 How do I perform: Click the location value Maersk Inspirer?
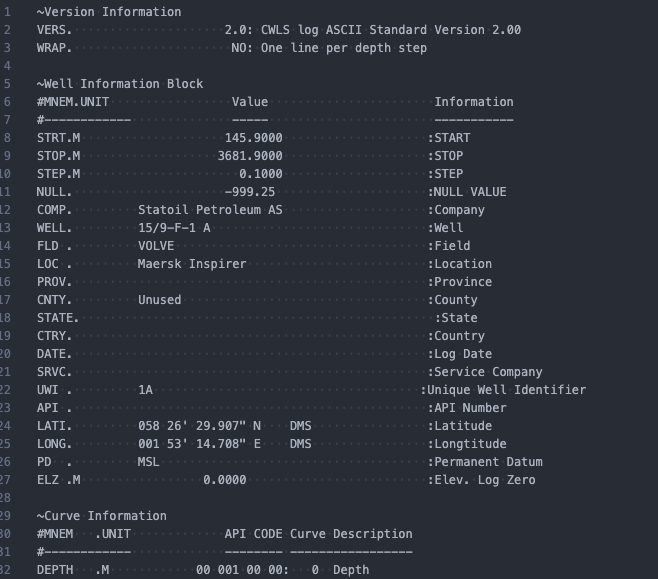tap(192, 264)
